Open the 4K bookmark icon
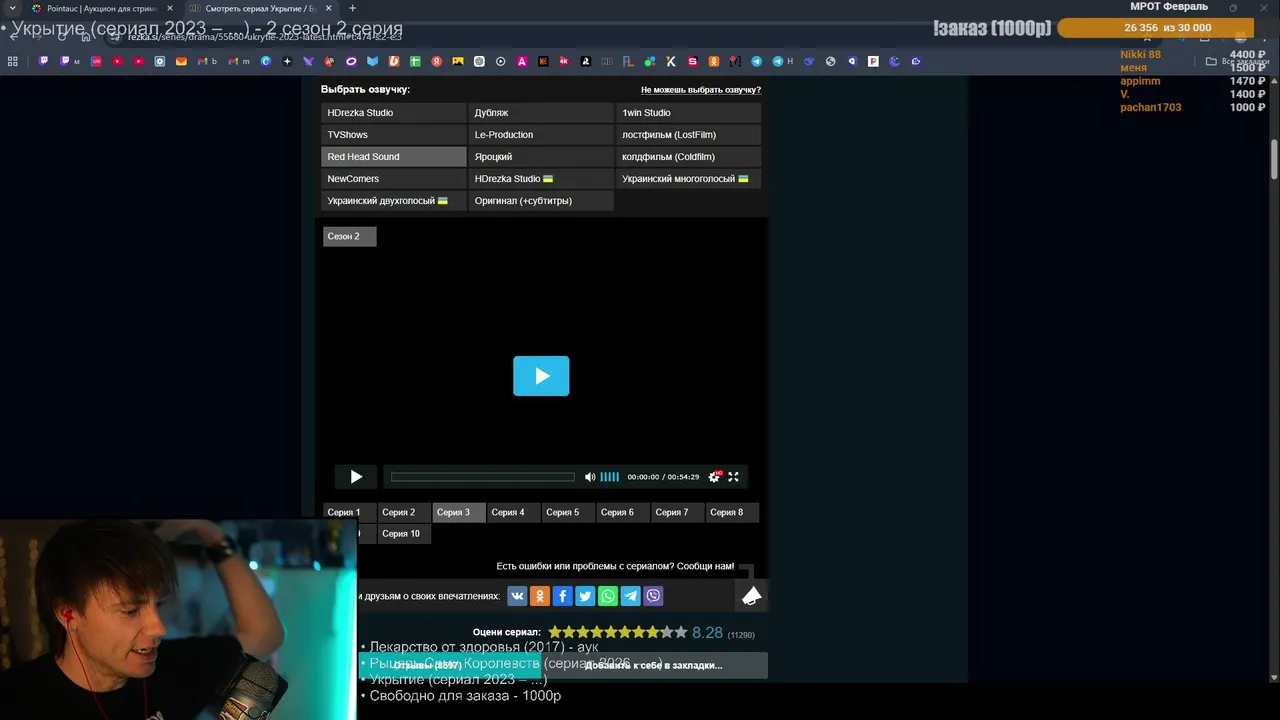Viewport: 1280px width, 720px height. tap(564, 61)
